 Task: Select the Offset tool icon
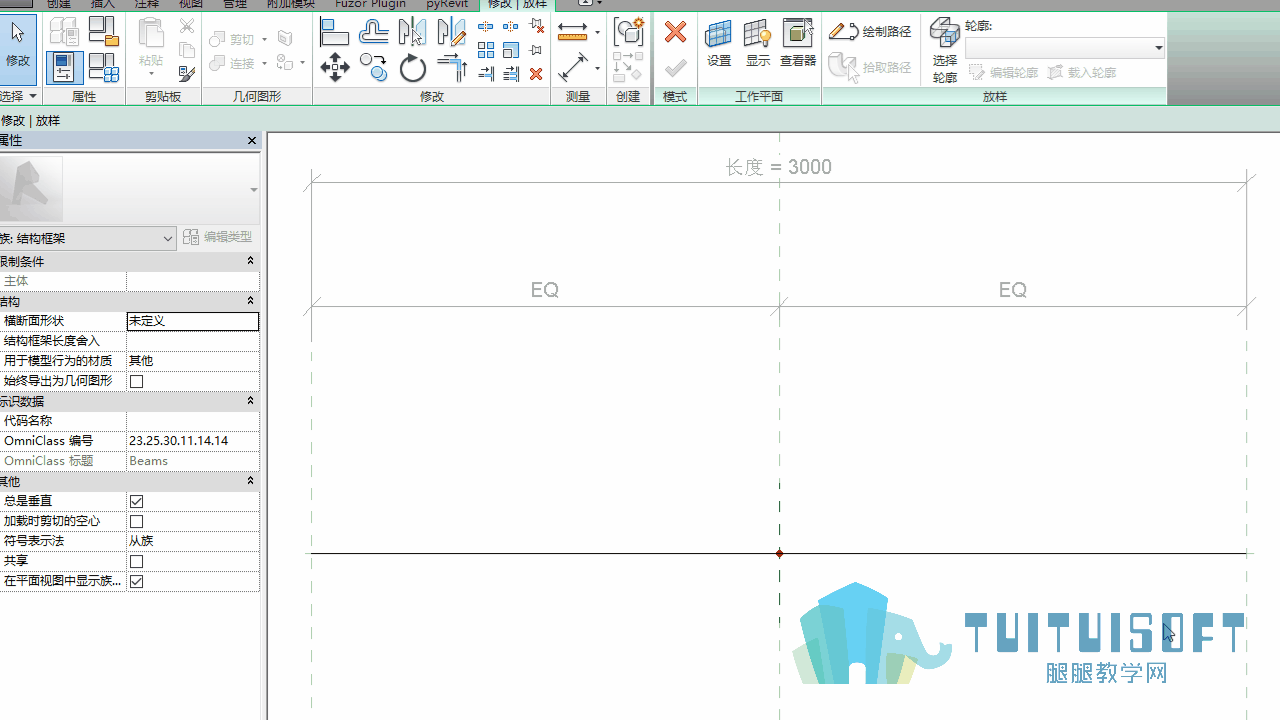[373, 33]
